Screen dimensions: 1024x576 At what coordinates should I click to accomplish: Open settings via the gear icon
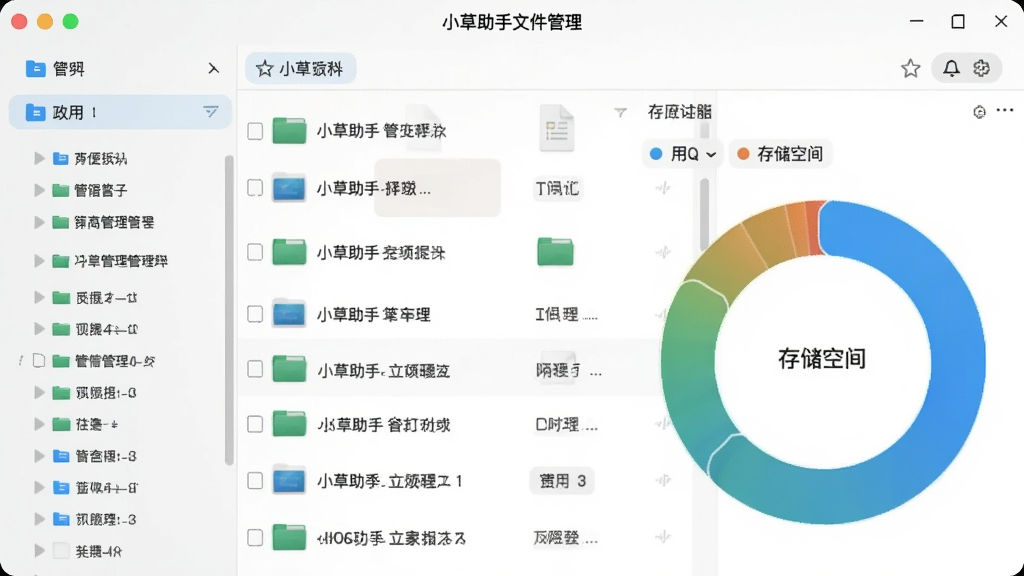[981, 68]
